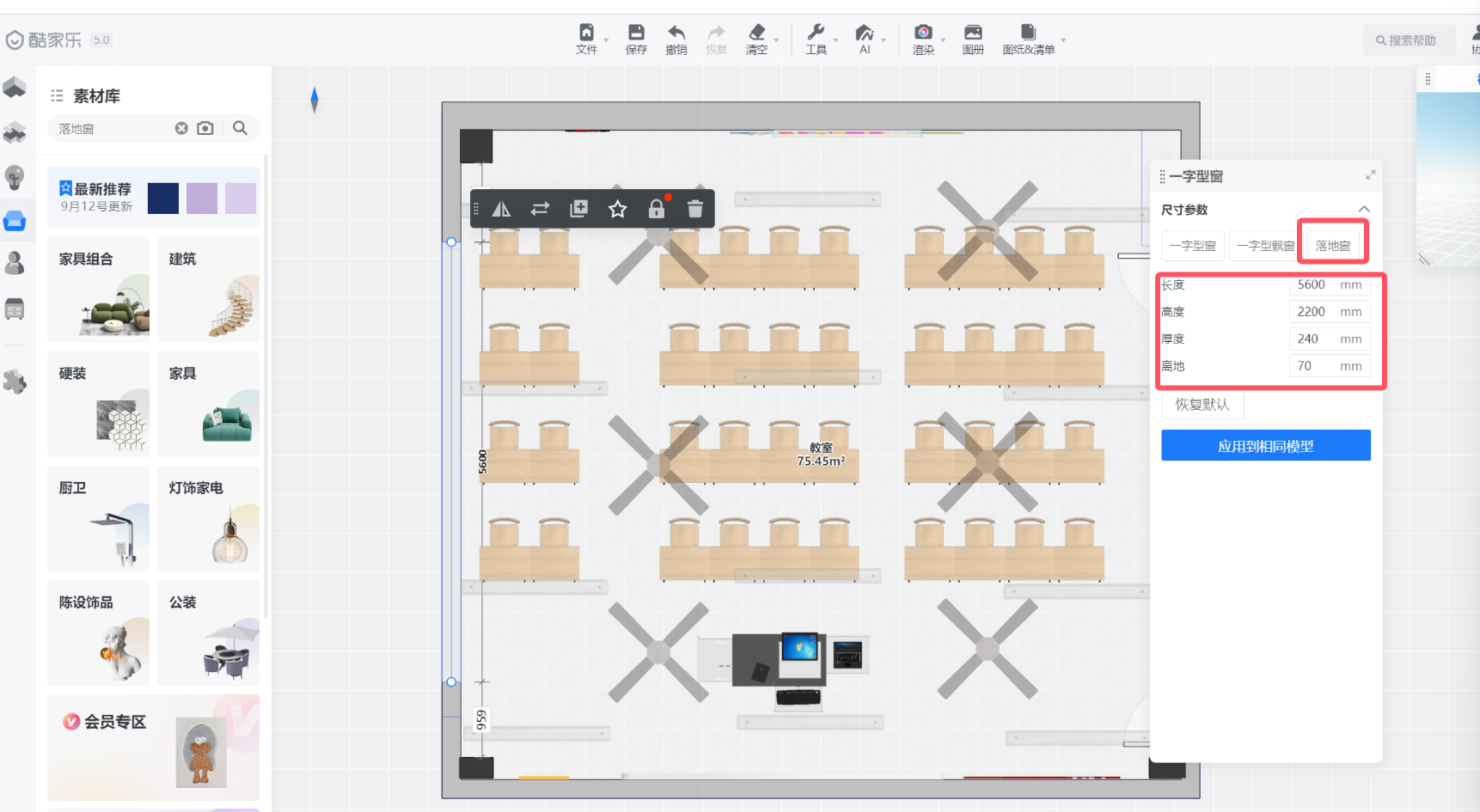Open the cabinet customization sidebar icon
Screen dimensions: 1480x812
(x=15, y=308)
